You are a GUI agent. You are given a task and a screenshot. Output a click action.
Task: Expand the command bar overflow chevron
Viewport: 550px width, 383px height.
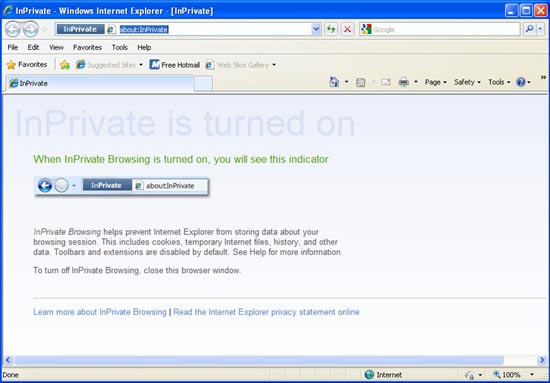[x=543, y=77]
